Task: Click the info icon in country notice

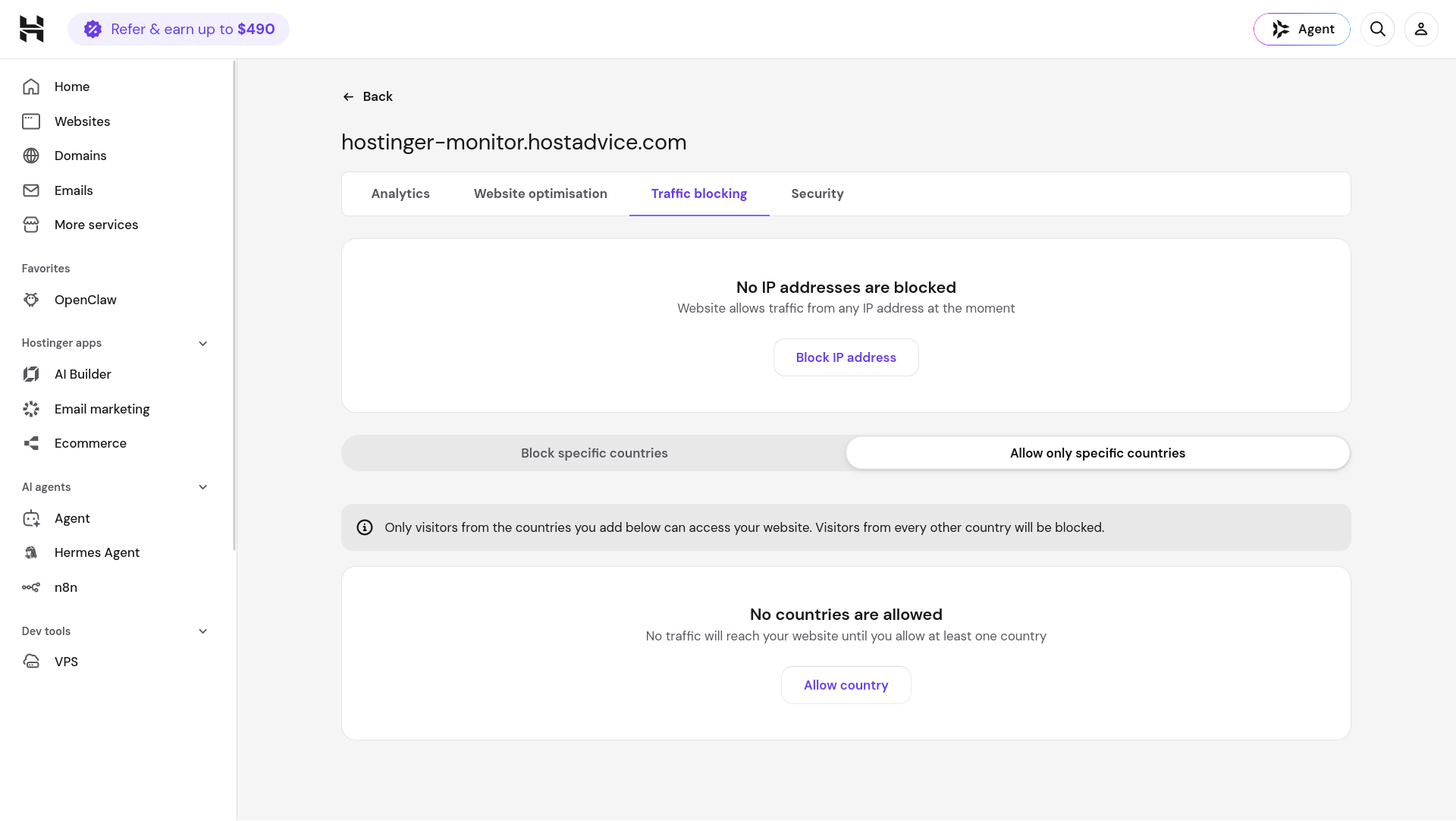Action: point(365,527)
